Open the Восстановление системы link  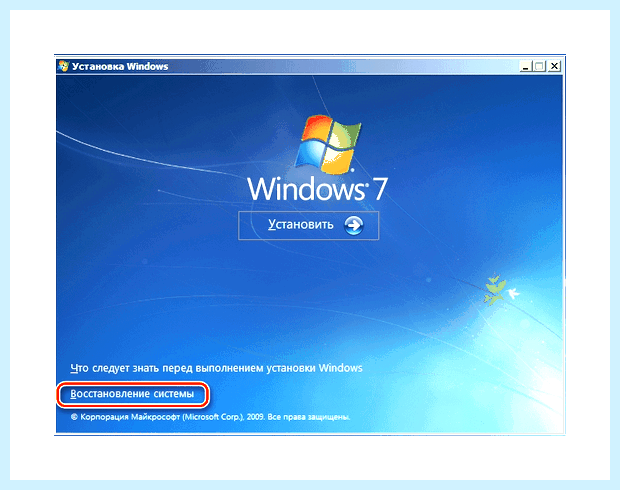pyautogui.click(x=132, y=394)
